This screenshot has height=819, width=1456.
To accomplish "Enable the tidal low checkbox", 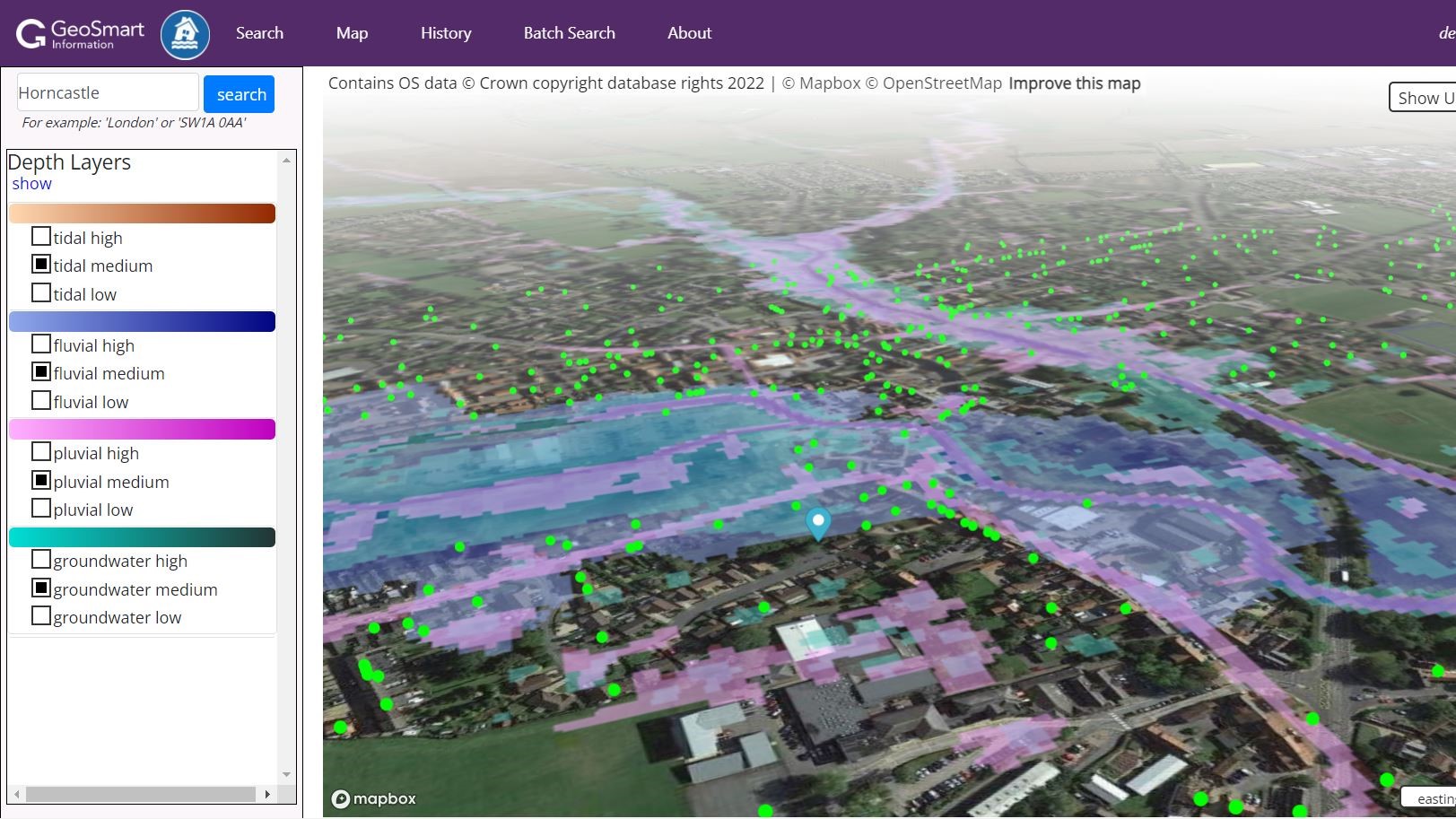I will 40,293.
